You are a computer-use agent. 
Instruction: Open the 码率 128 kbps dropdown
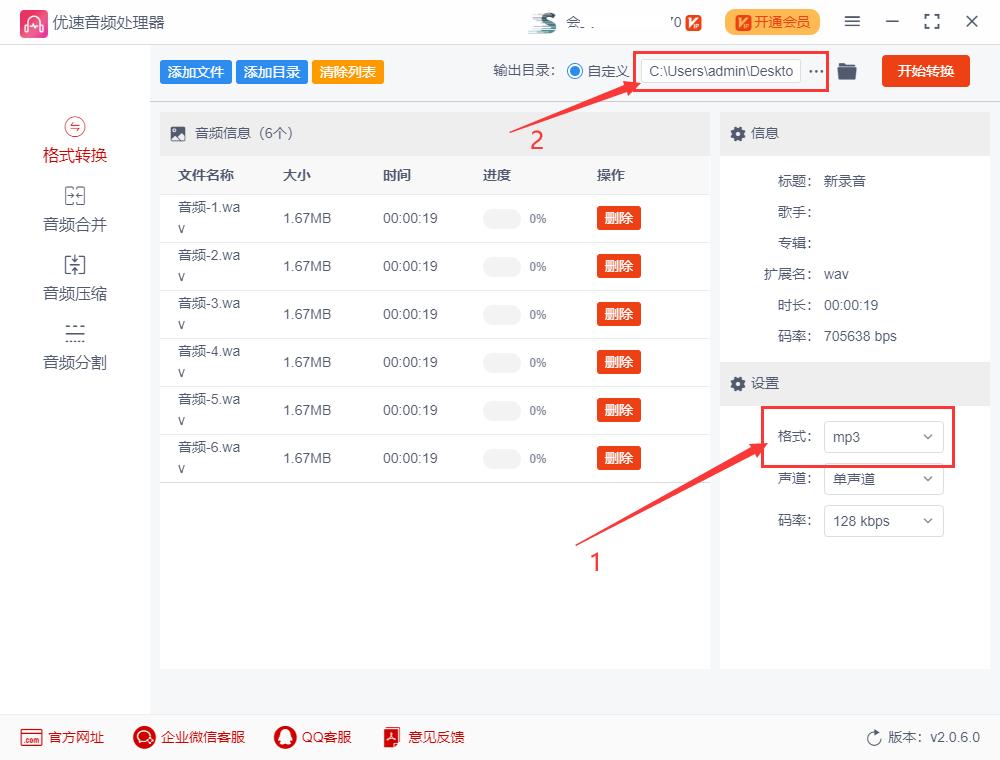point(883,521)
